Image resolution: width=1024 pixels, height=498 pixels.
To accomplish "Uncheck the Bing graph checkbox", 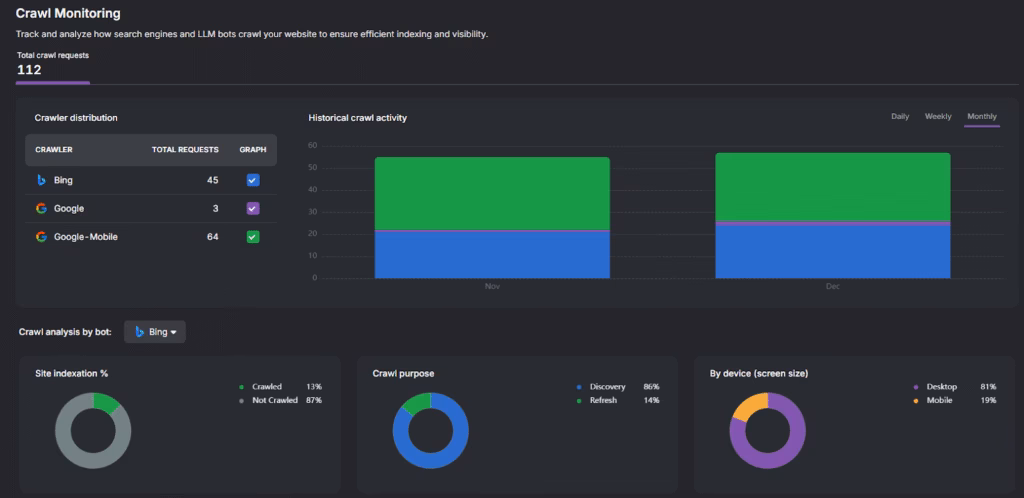I will (x=253, y=180).
